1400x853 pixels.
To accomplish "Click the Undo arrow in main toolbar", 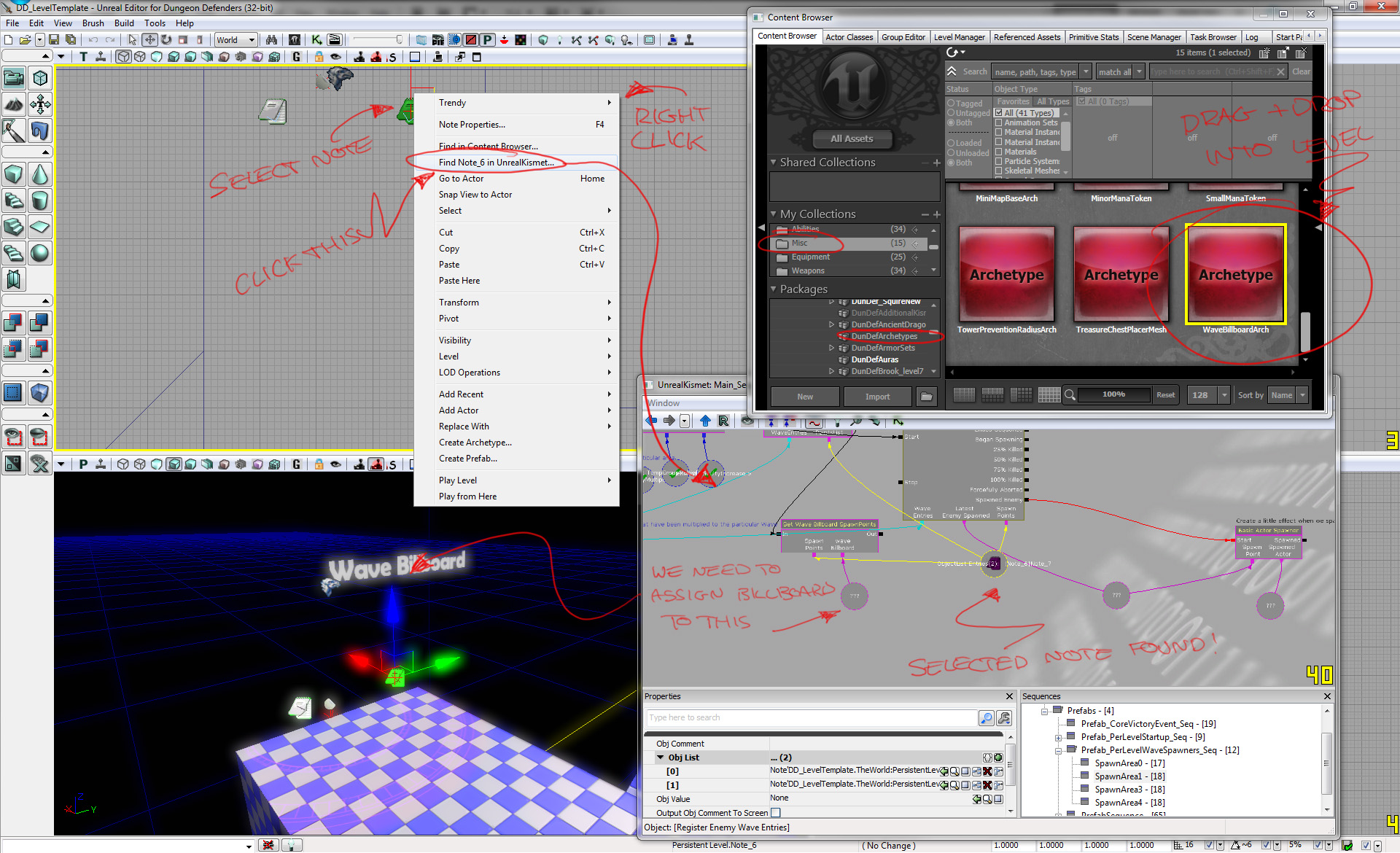I will tap(93, 40).
